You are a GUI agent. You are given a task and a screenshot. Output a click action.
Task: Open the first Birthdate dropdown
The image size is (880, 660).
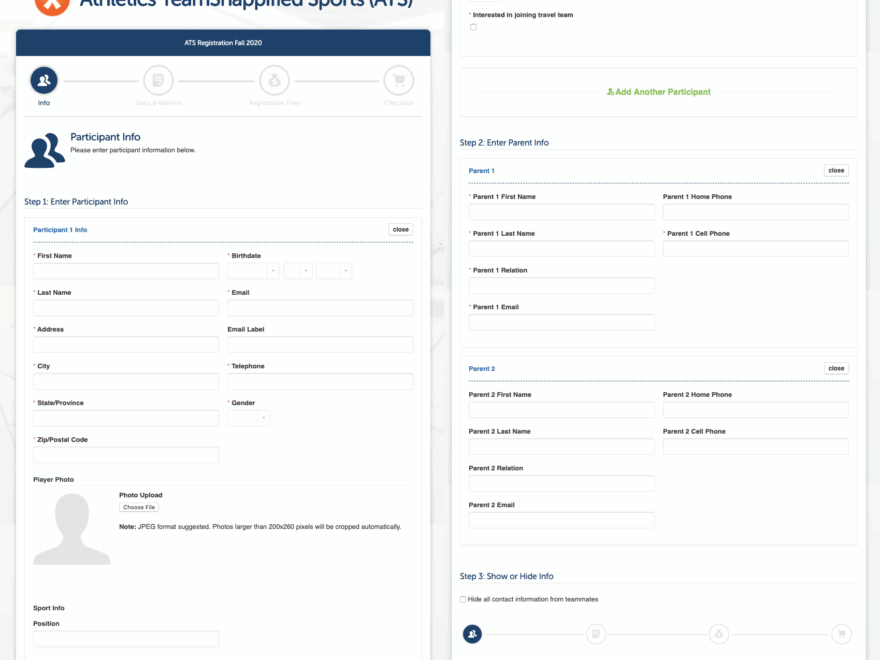[x=254, y=271]
